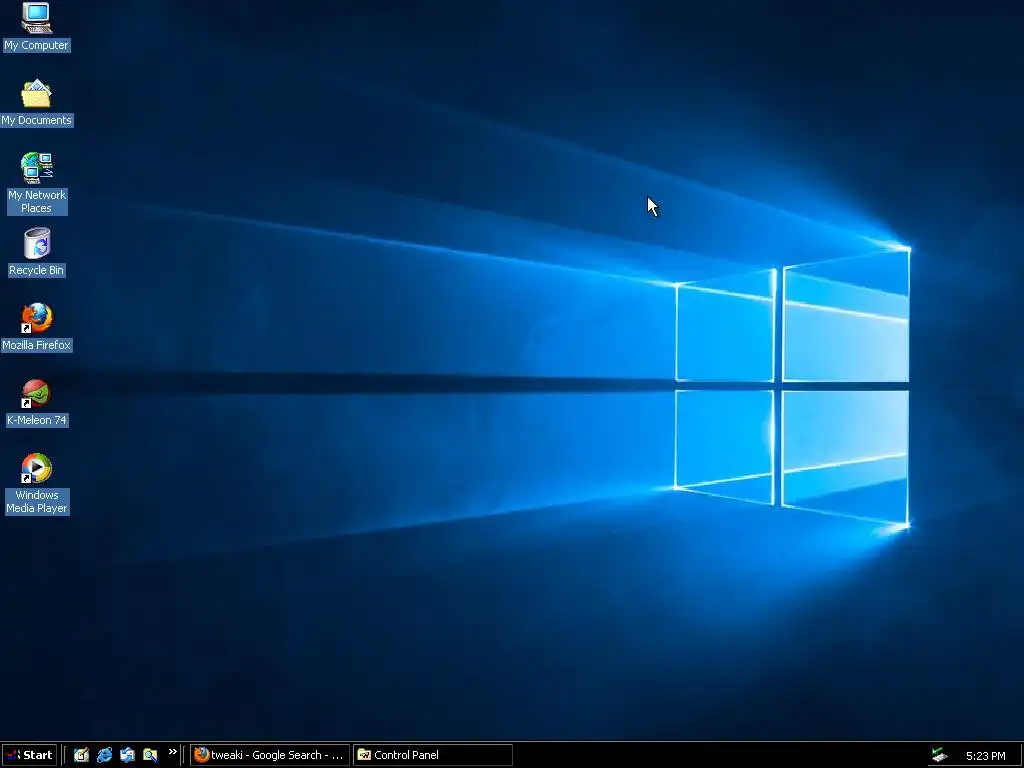Switch to the tweaki Google Search Firefox window
The width and height of the screenshot is (1024, 768).
pyautogui.click(x=270, y=755)
